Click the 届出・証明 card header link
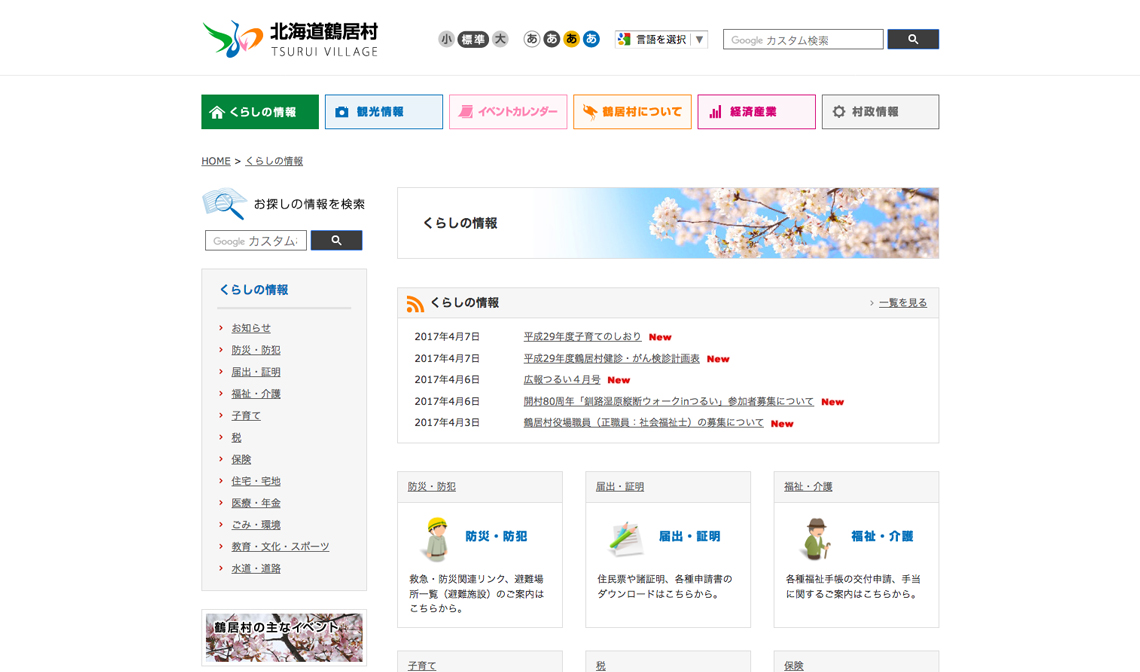 619,487
